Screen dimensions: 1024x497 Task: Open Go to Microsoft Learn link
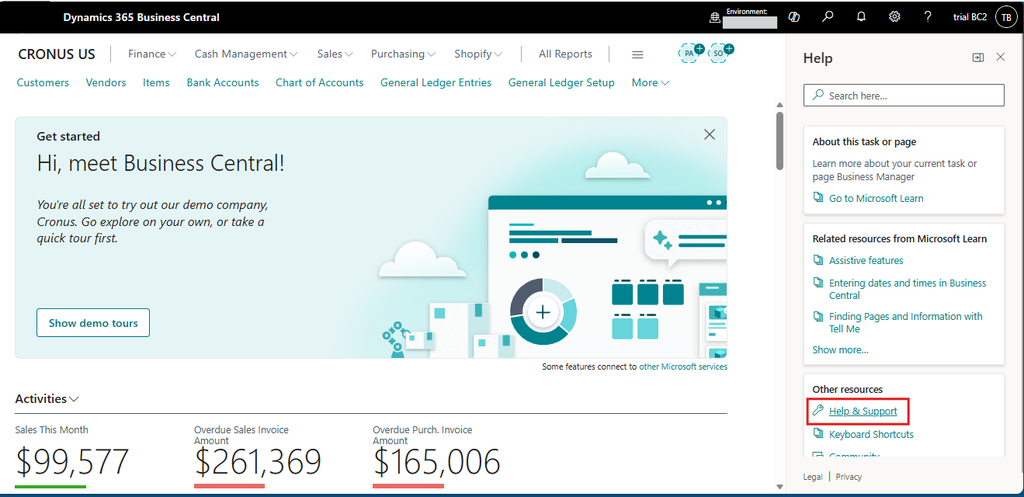point(876,198)
